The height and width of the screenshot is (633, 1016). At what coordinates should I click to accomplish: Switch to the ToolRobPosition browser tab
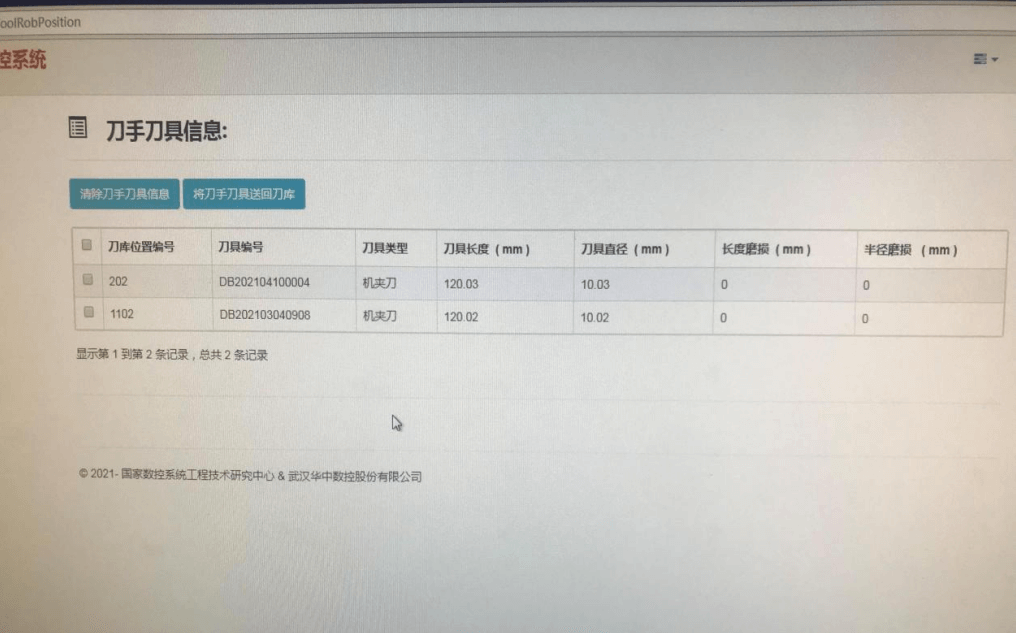pyautogui.click(x=38, y=21)
